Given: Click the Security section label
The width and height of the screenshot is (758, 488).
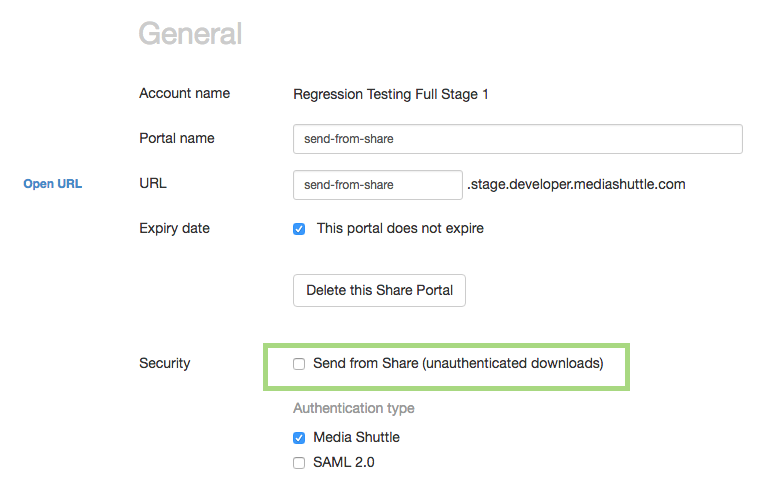Looking at the screenshot, I should pos(164,363).
